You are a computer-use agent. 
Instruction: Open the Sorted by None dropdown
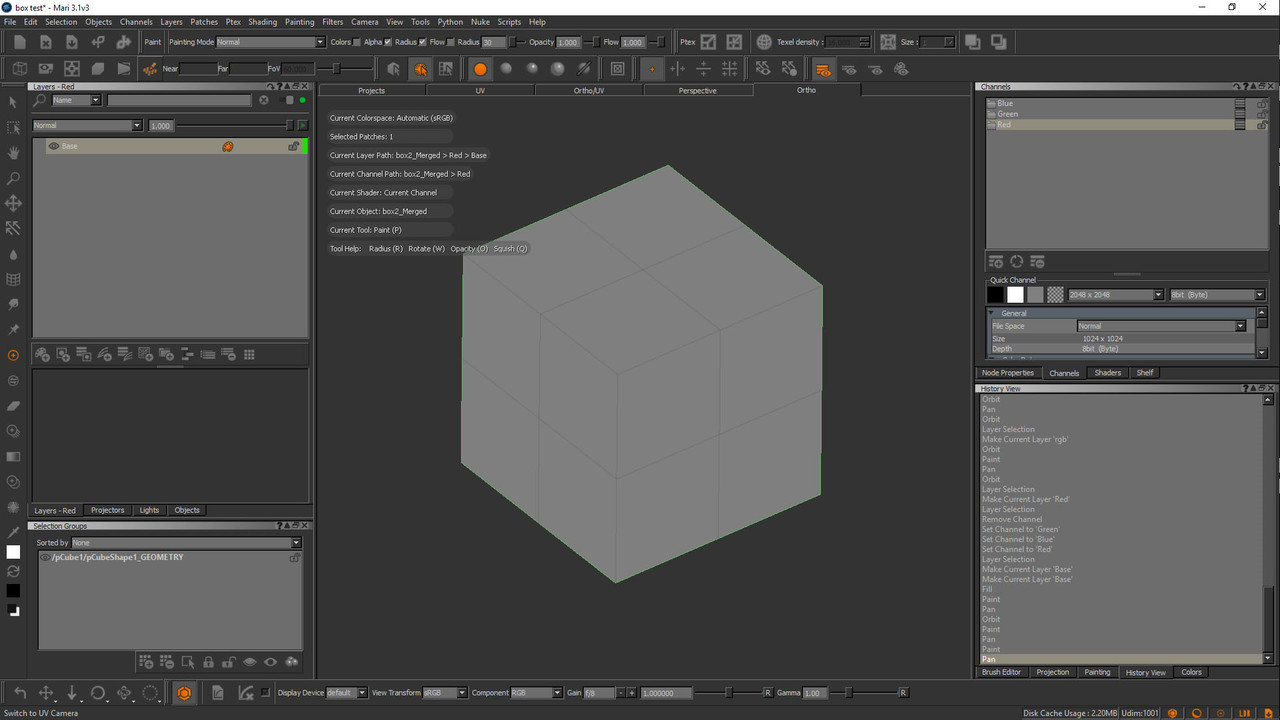[x=186, y=543]
